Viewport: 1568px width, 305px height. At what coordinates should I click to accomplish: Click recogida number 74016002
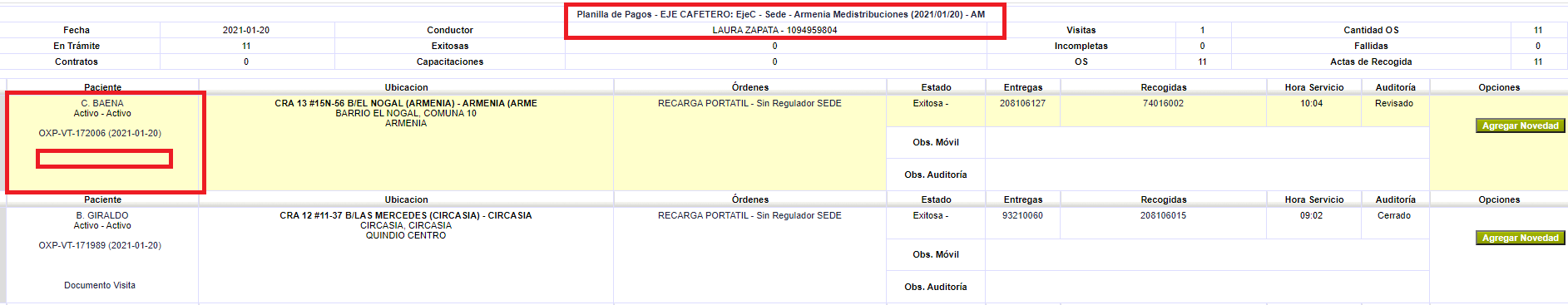[1163, 103]
